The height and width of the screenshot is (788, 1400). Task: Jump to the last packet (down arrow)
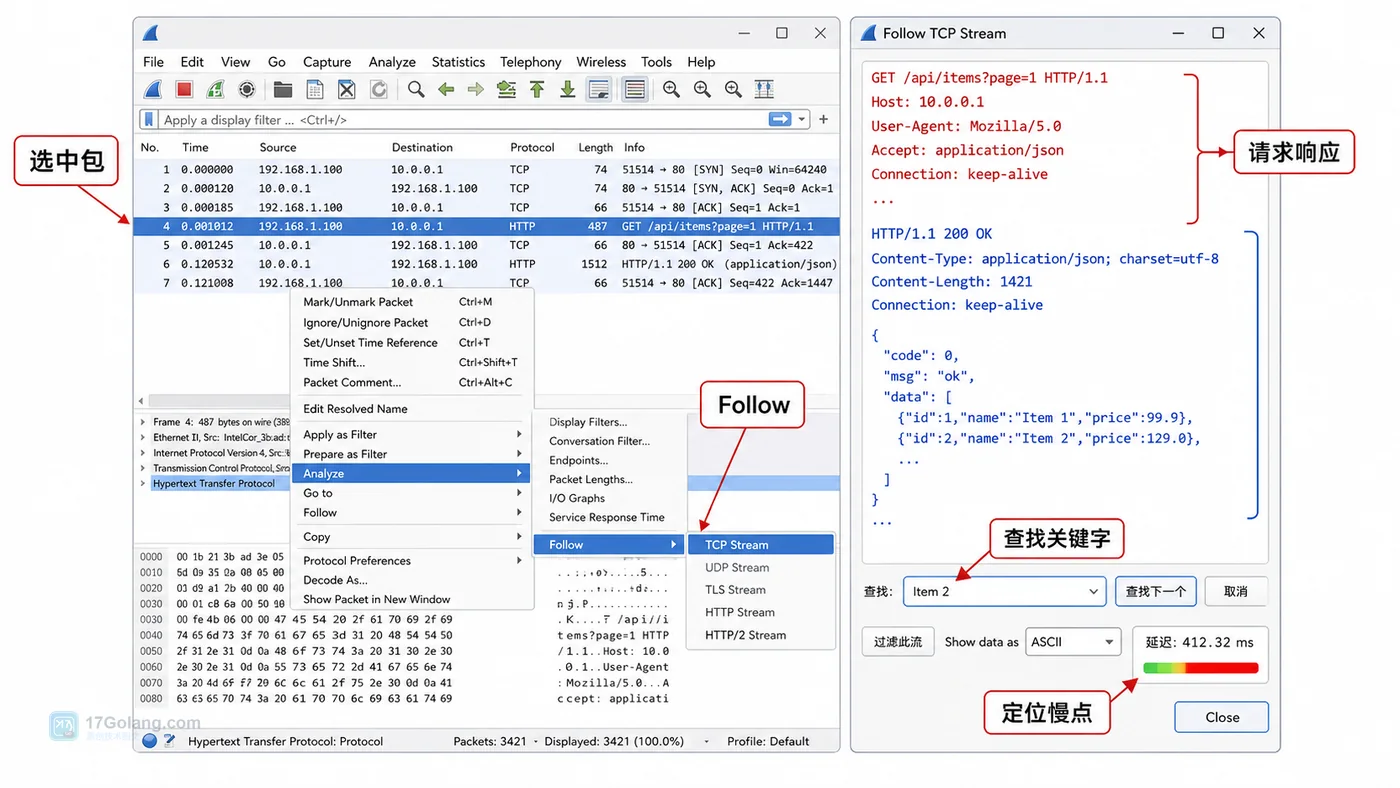(567, 90)
